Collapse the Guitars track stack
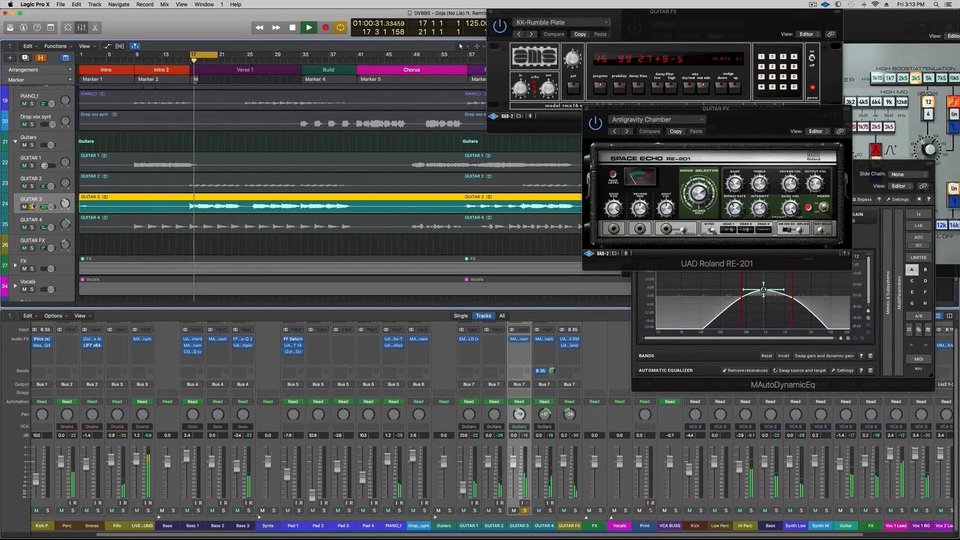Viewport: 960px width, 540px height. [15, 141]
